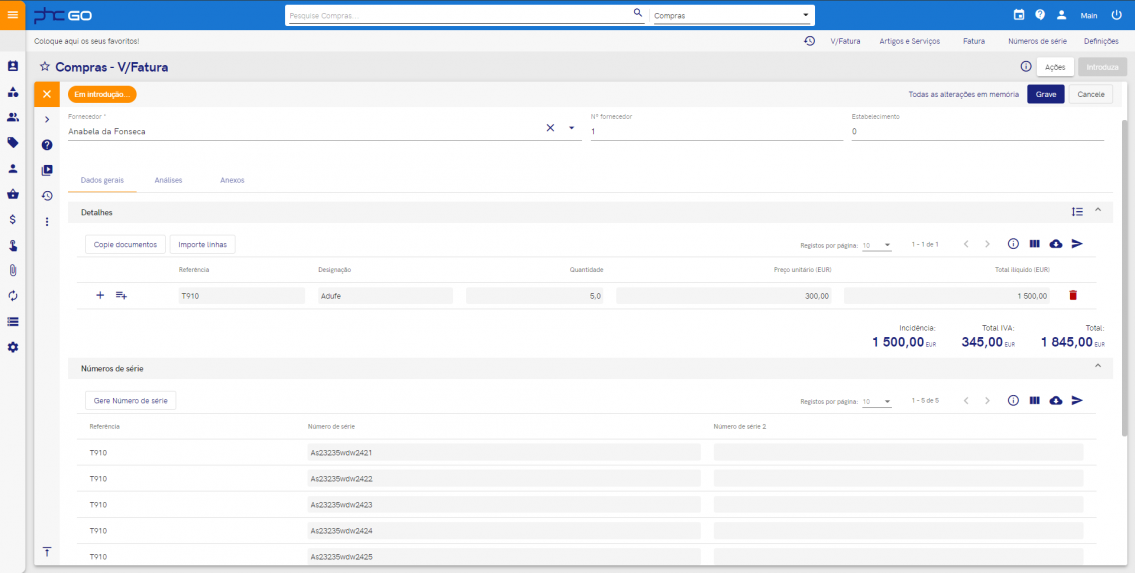The height and width of the screenshot is (573, 1135).
Task: Open the help question mark in header
Action: coord(1040,15)
